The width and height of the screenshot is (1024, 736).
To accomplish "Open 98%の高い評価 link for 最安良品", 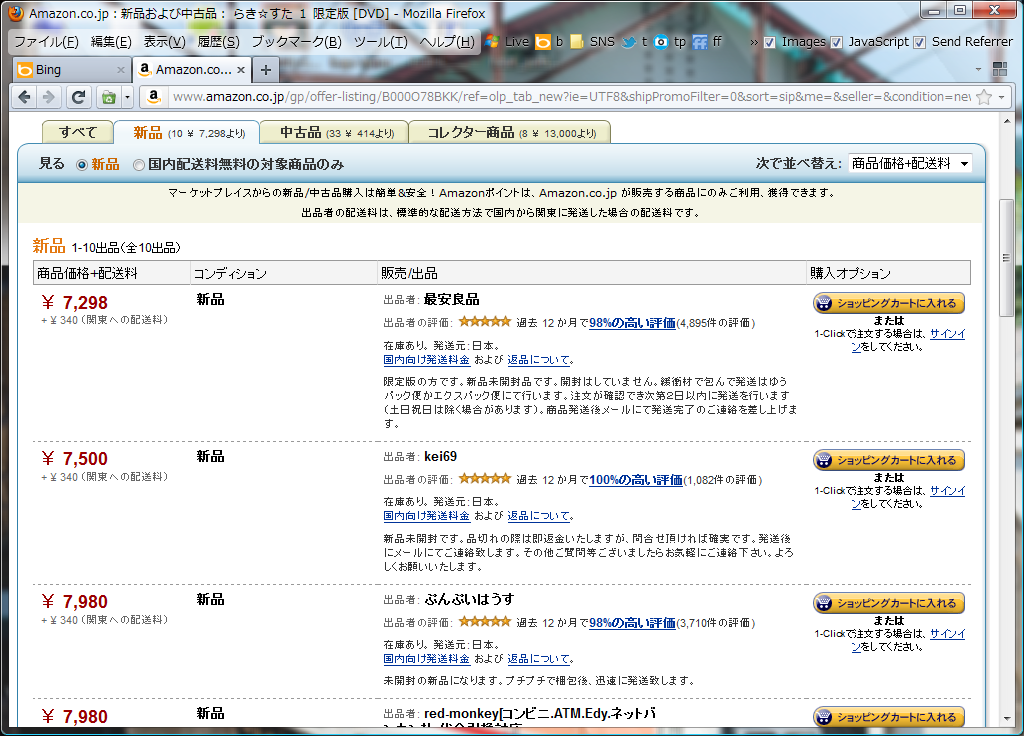I will pos(632,323).
